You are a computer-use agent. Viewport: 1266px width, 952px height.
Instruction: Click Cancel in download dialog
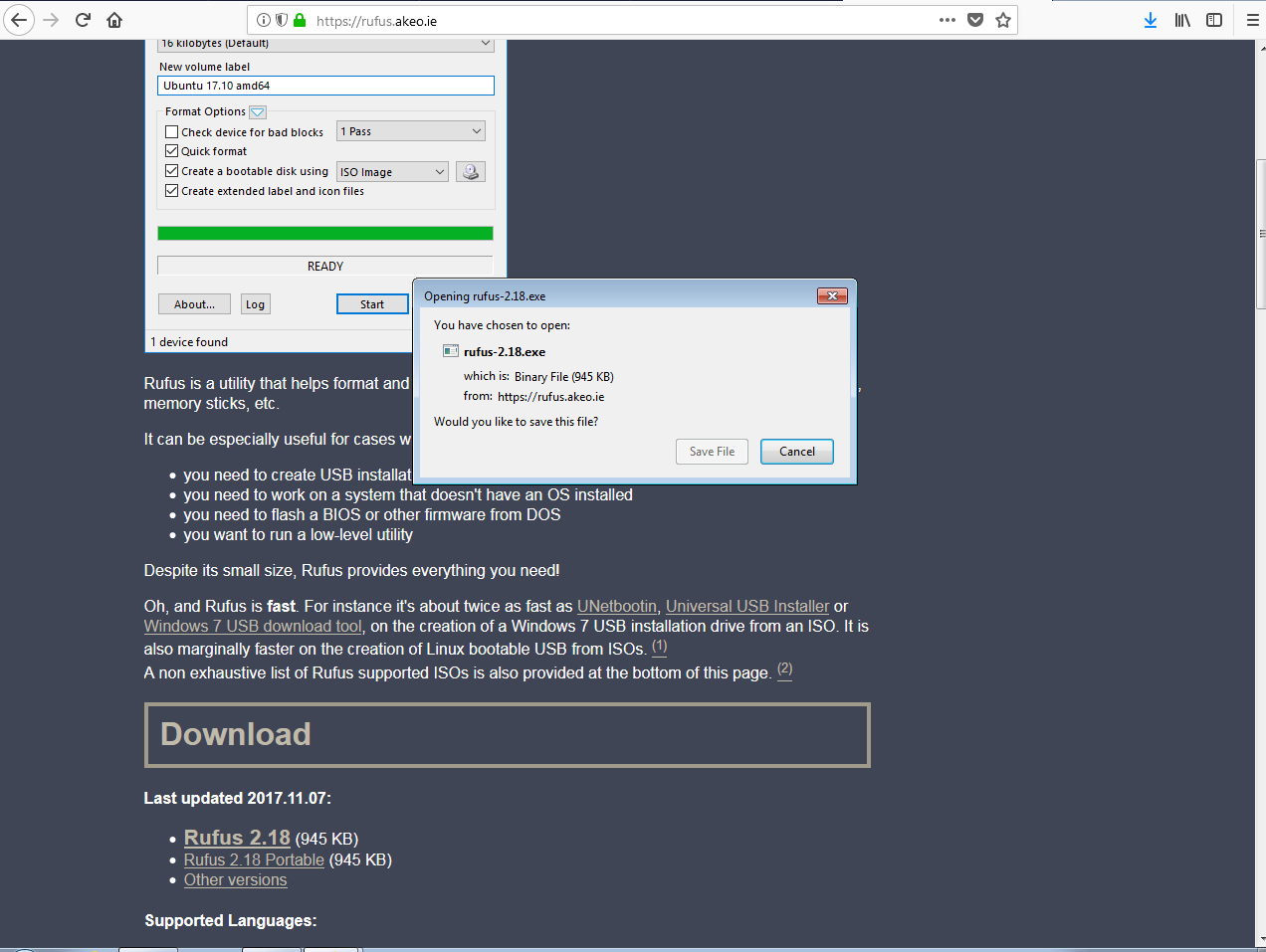797,452
